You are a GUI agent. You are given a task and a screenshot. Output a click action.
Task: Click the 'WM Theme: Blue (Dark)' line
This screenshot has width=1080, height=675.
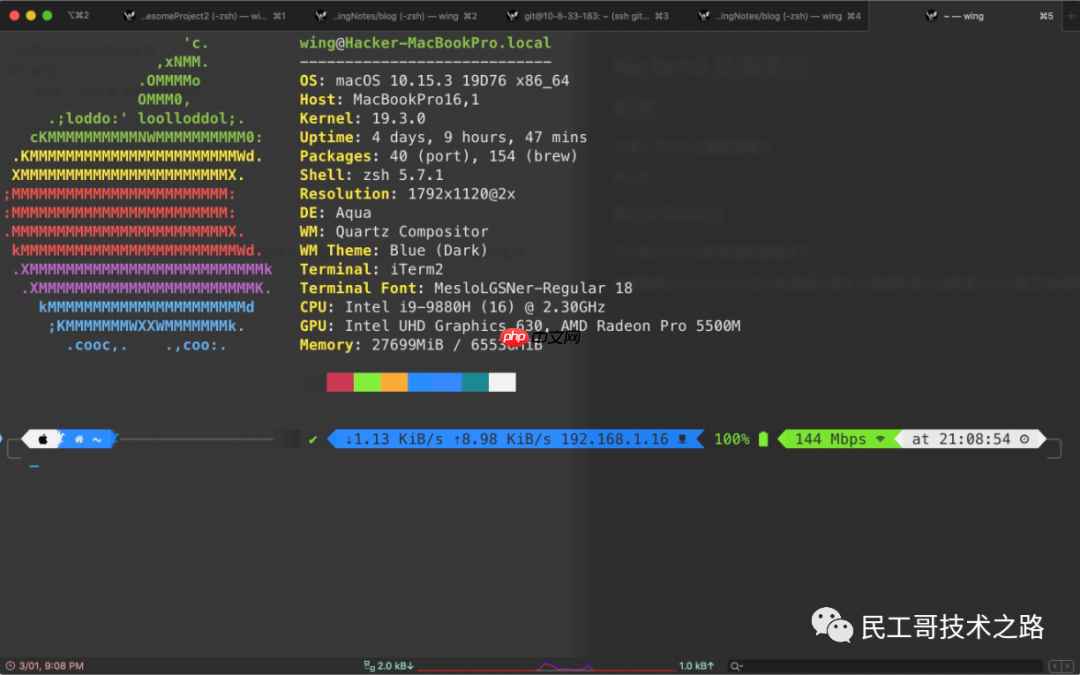(x=394, y=250)
